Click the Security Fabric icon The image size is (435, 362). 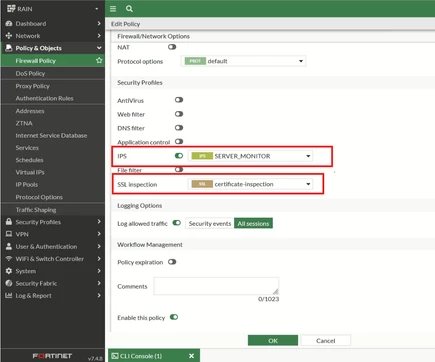point(9,283)
